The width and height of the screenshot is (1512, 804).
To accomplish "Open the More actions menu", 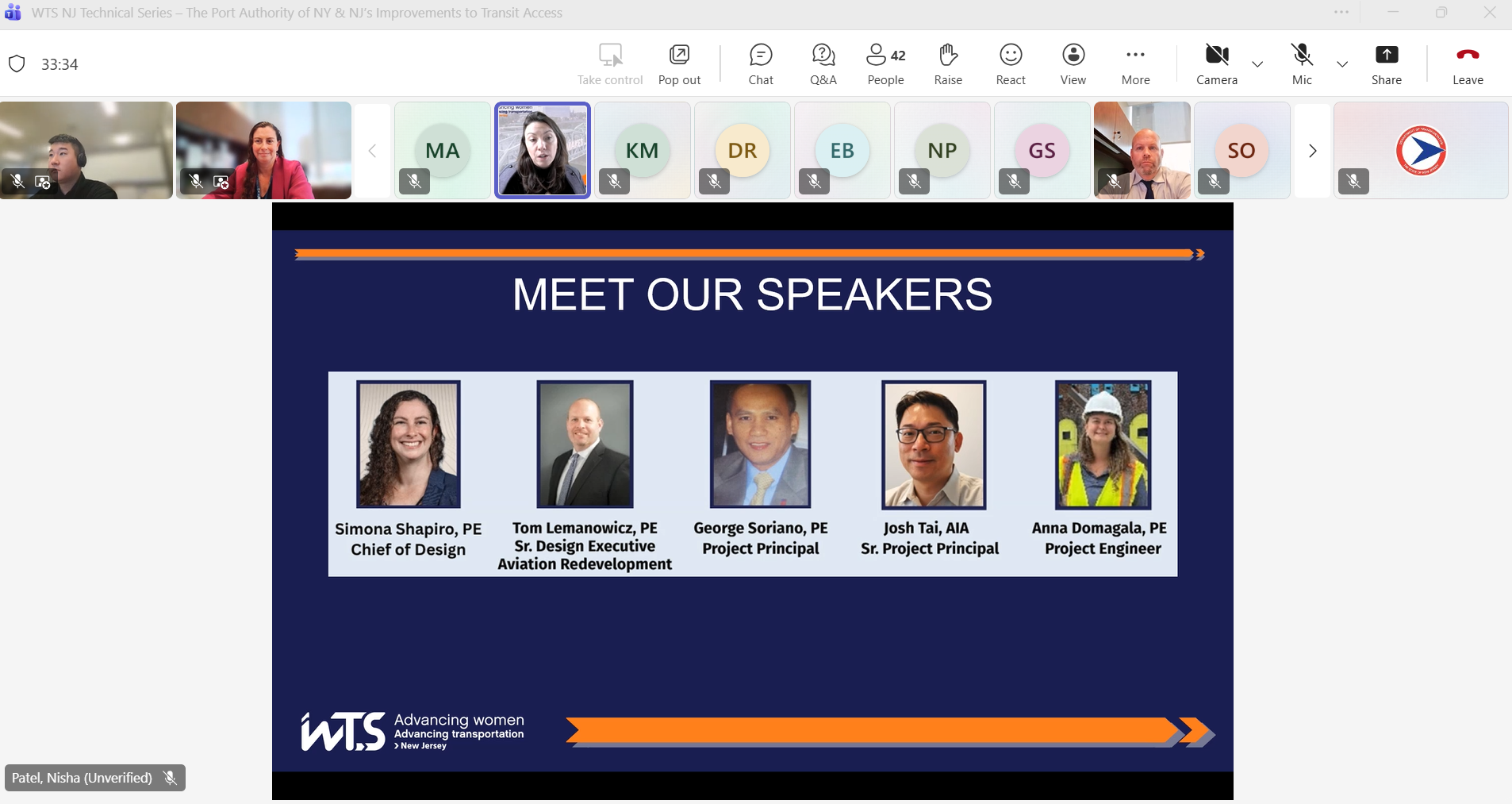I will (x=1135, y=63).
